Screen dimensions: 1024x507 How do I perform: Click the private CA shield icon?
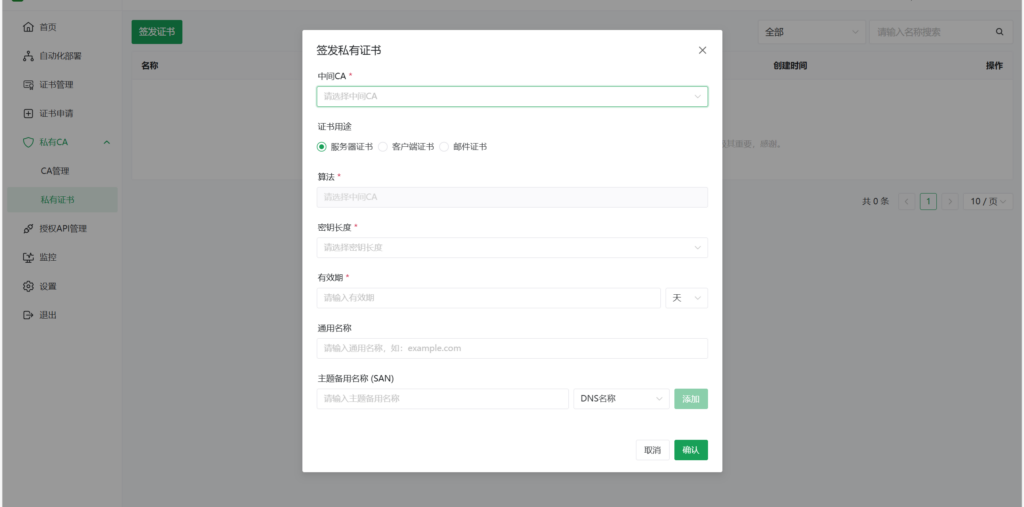pos(27,142)
